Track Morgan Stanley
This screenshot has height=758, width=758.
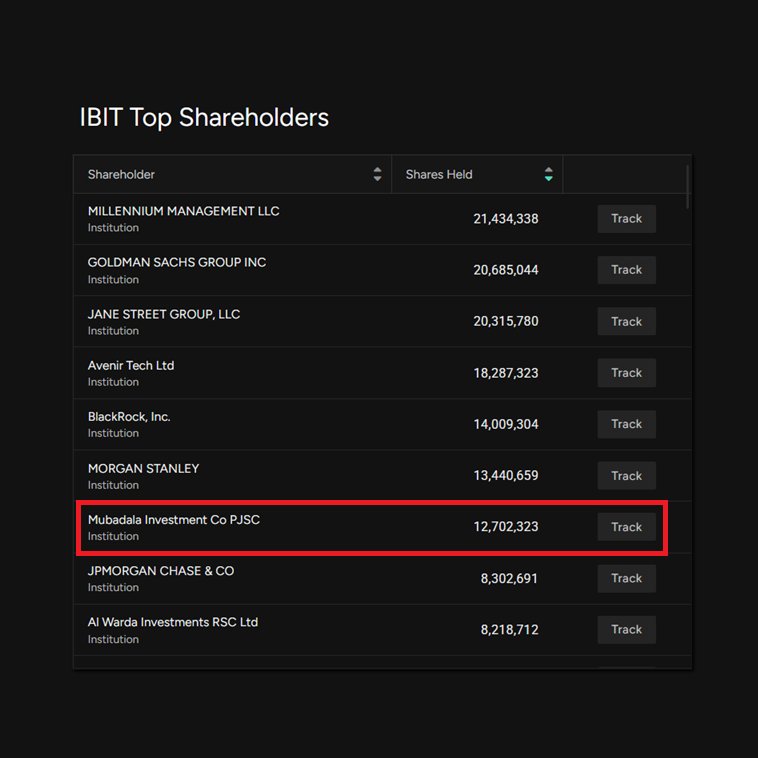point(627,476)
